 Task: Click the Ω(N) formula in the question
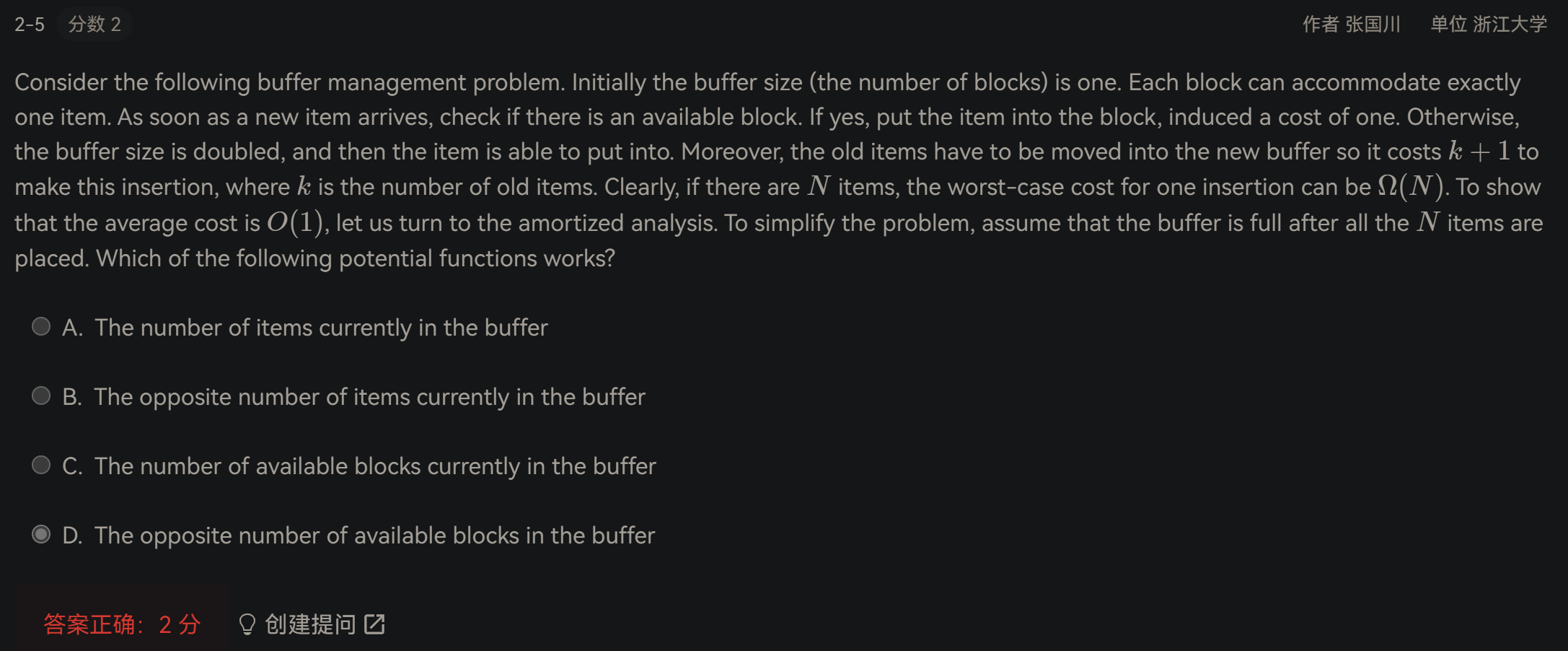click(1410, 186)
